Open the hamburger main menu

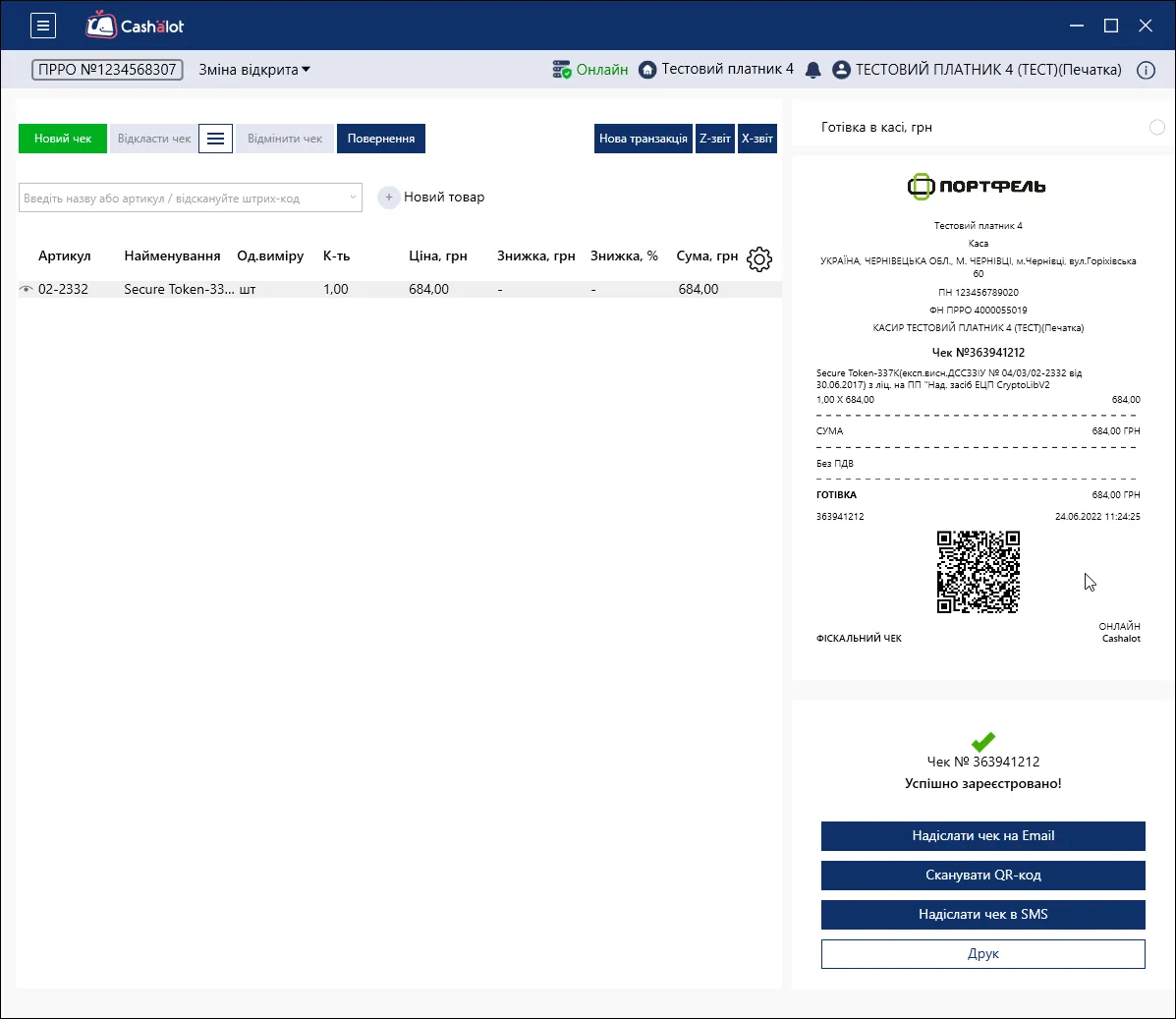point(43,26)
